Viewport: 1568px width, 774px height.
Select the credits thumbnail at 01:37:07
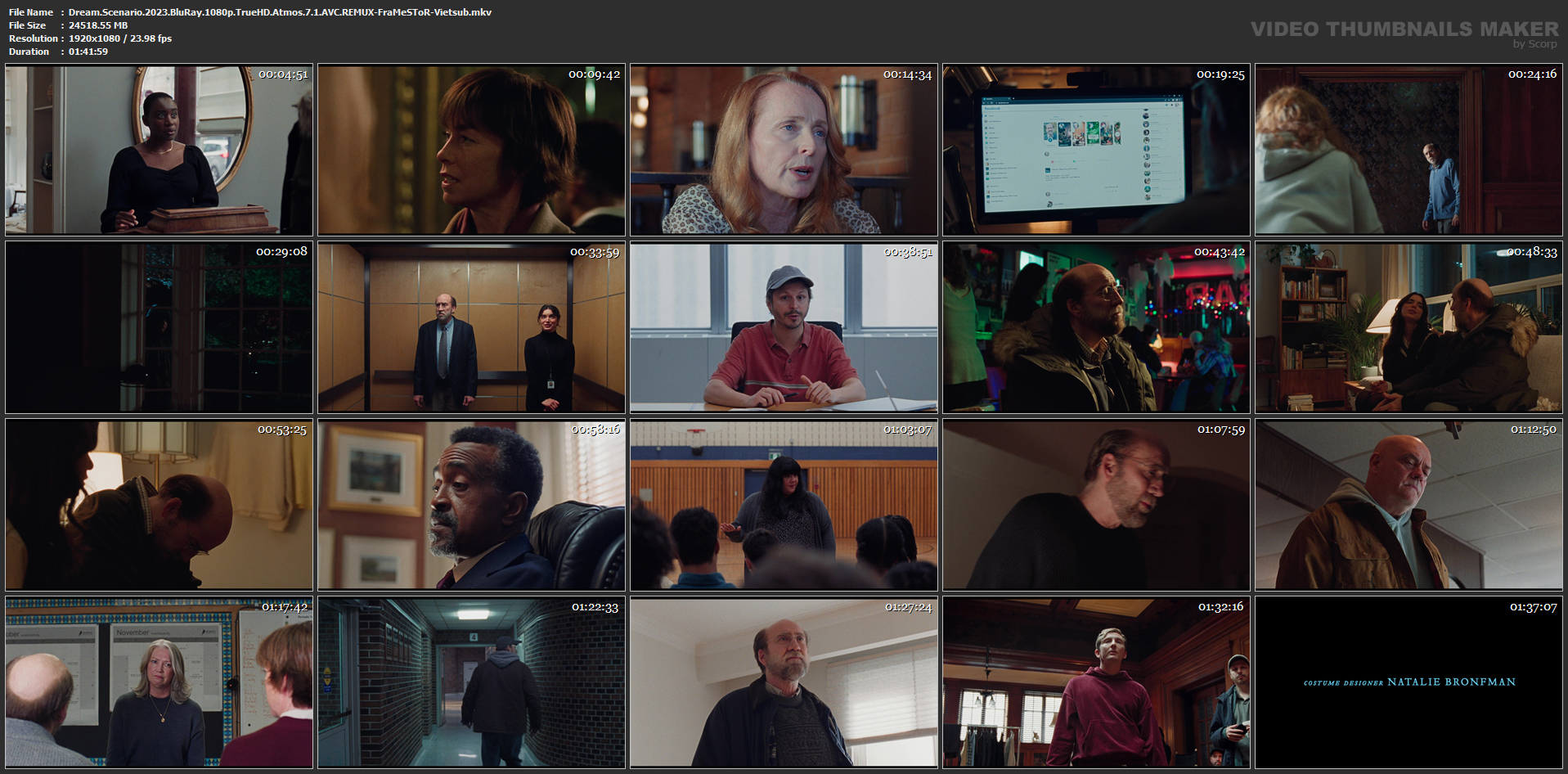click(1409, 682)
